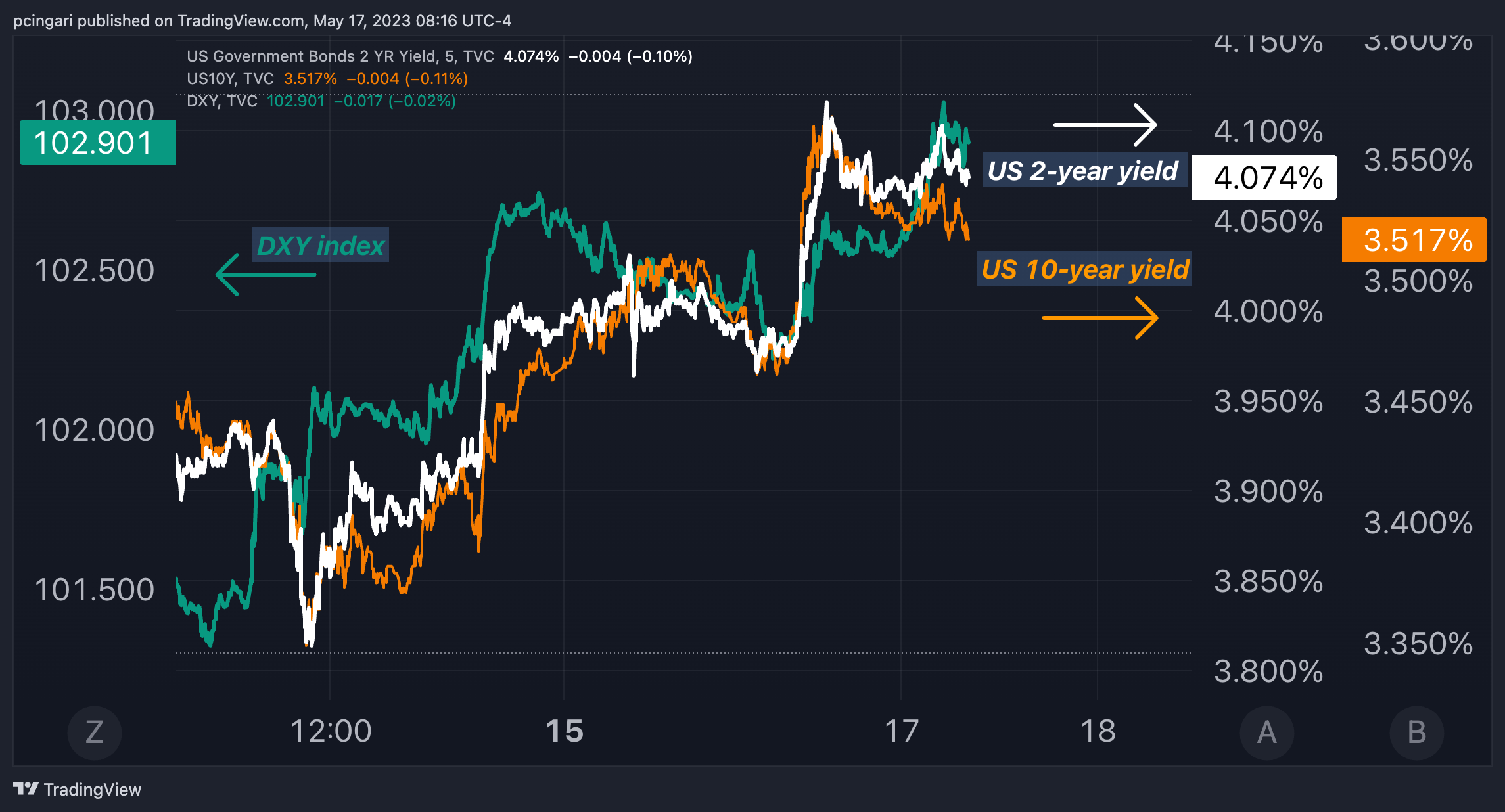
Task: Click the 3.450% right axis value
Action: click(x=1418, y=402)
